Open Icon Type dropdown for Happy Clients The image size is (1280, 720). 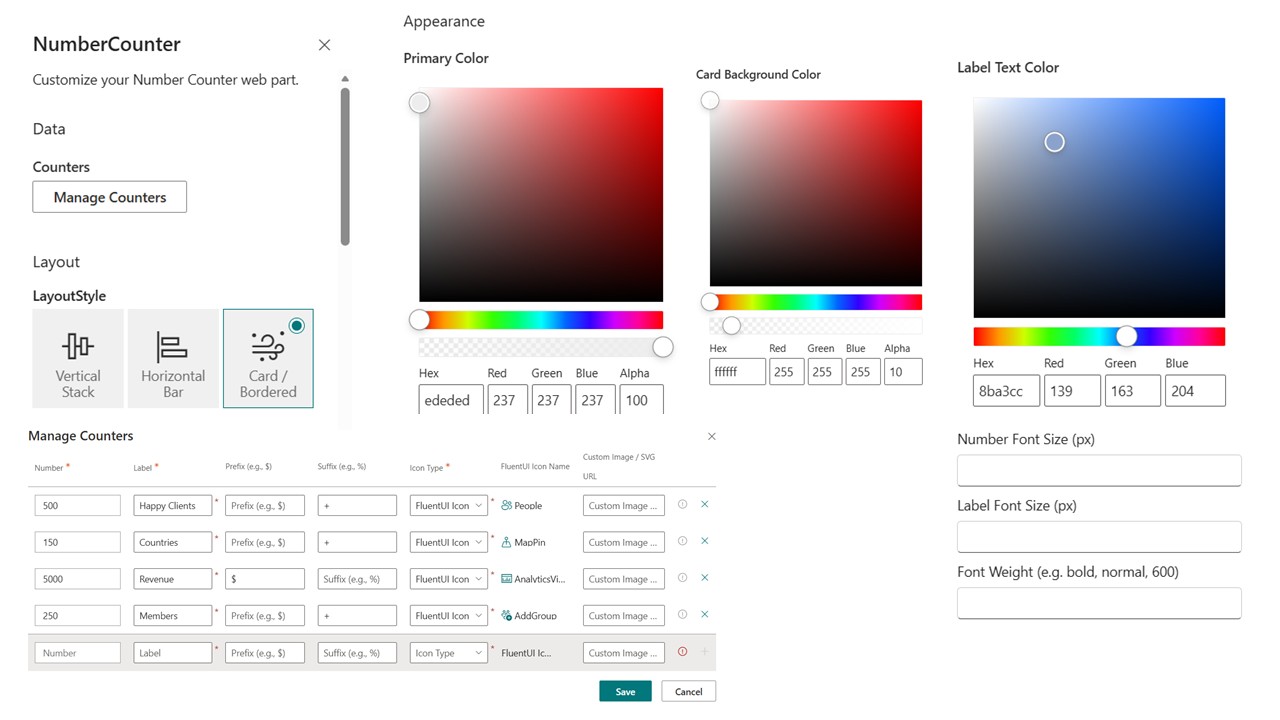[449, 506]
